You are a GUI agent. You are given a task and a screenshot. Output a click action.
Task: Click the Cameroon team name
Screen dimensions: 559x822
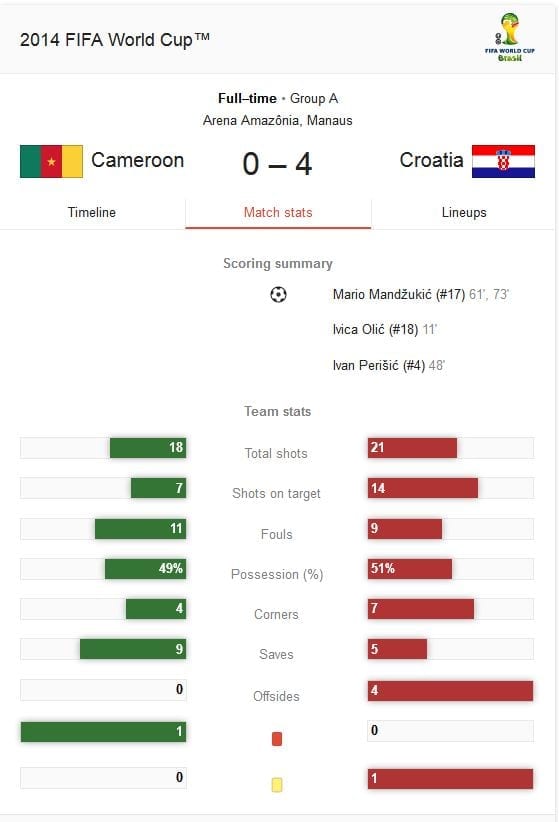[x=137, y=160]
